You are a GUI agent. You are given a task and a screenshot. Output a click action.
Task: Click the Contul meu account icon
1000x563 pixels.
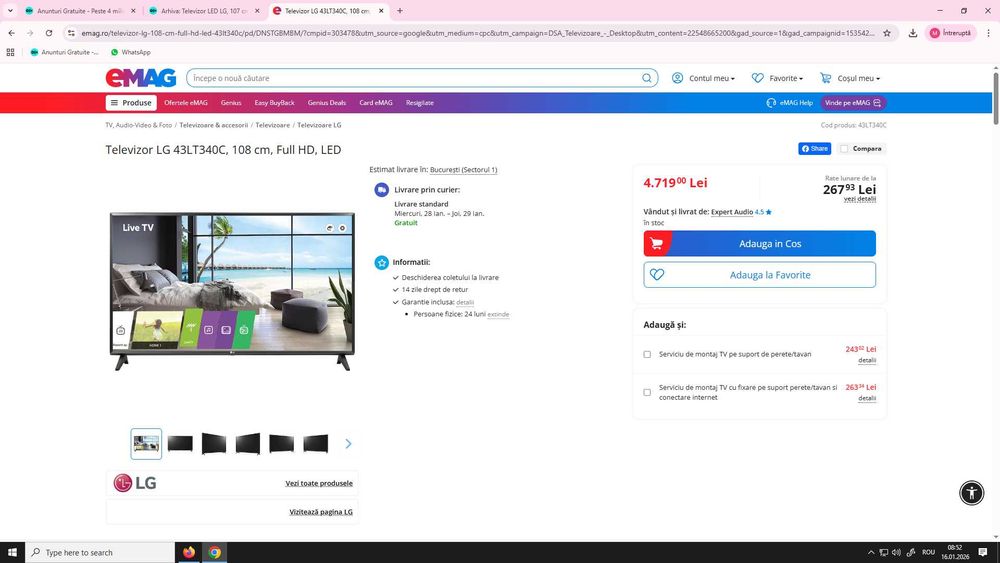(x=677, y=78)
